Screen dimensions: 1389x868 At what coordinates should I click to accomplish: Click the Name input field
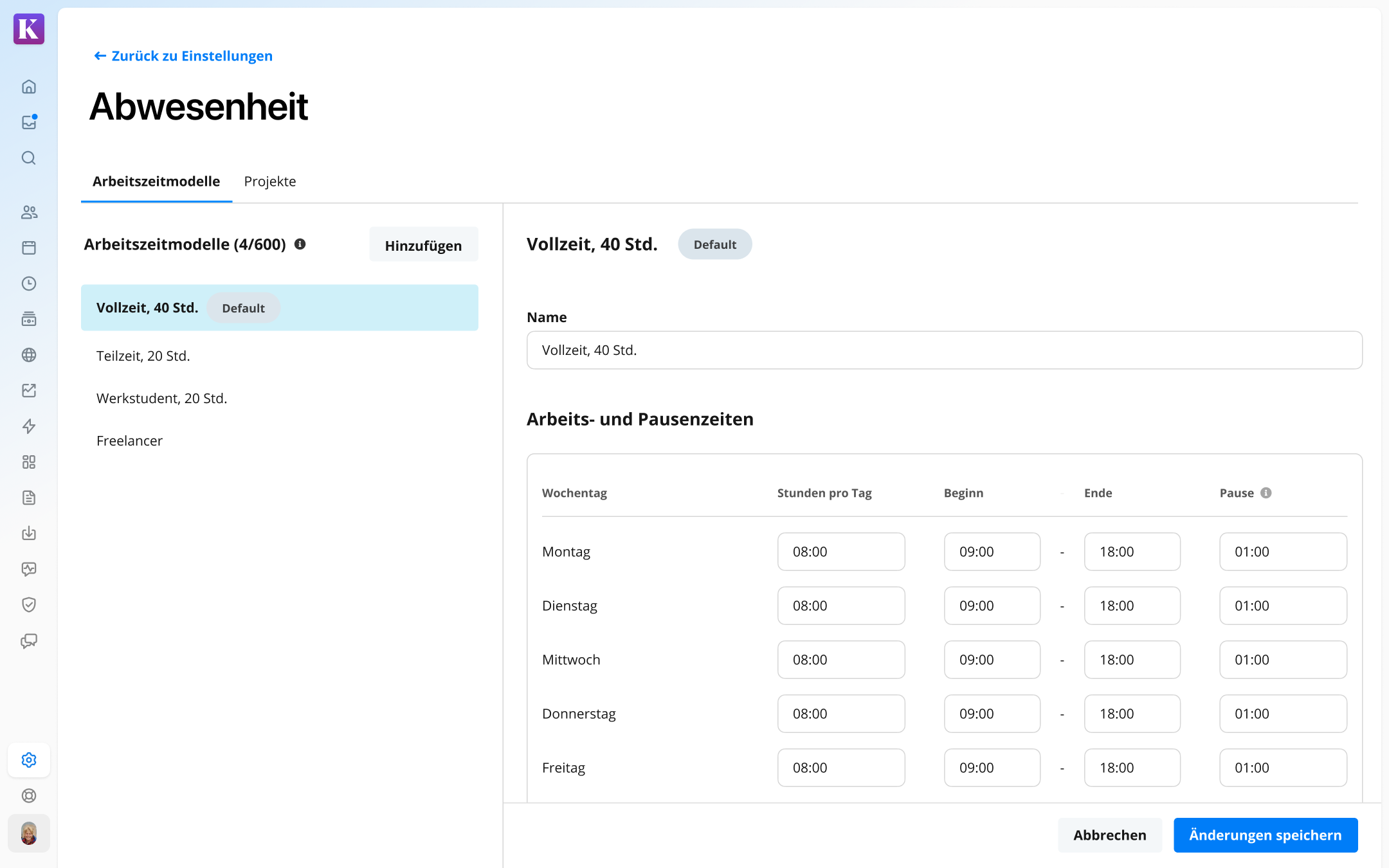click(x=944, y=350)
